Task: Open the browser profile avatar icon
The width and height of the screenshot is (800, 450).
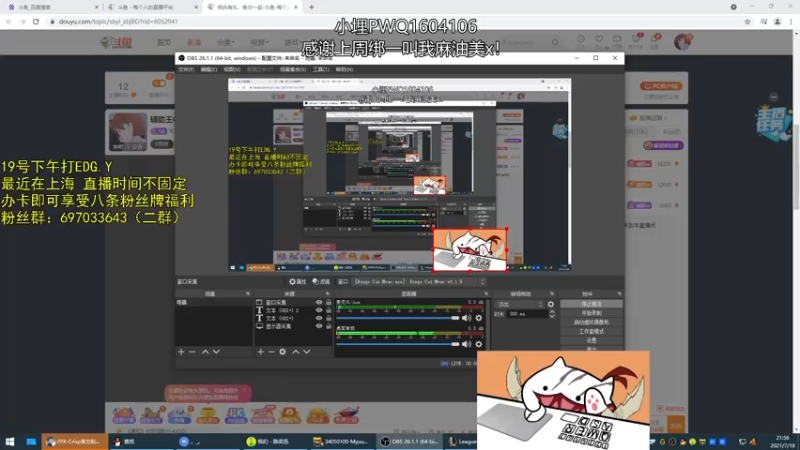Action: tap(777, 21)
